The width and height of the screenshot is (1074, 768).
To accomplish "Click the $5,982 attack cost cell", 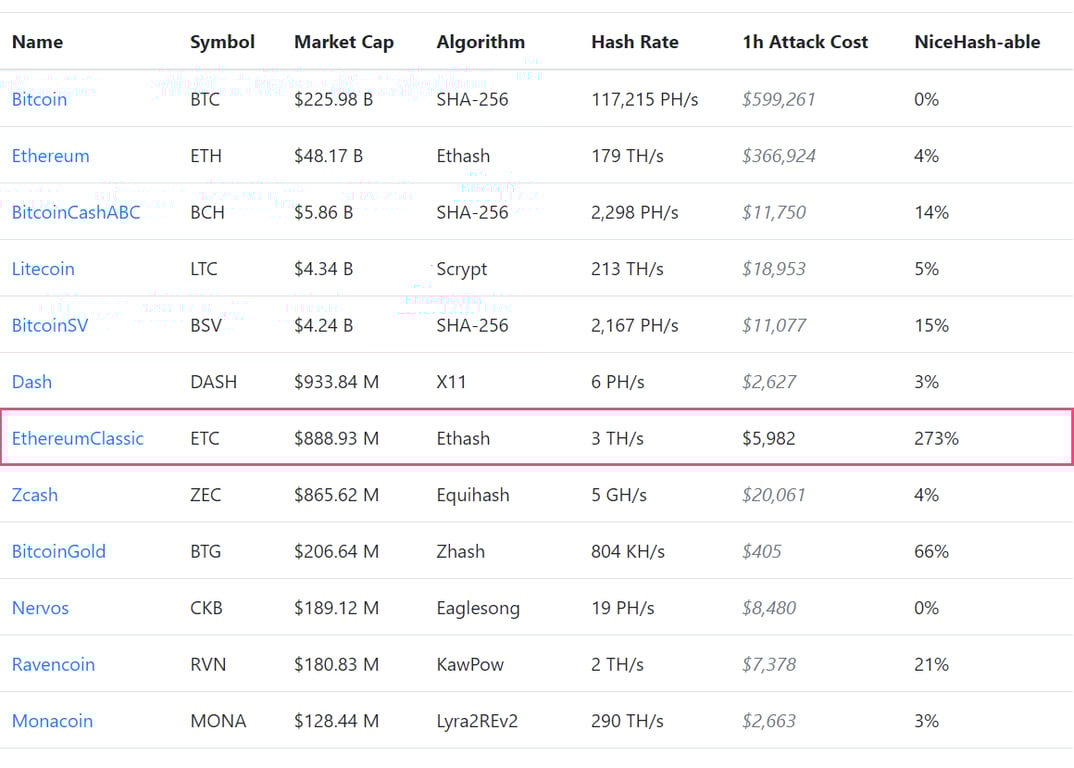I will tap(769, 438).
